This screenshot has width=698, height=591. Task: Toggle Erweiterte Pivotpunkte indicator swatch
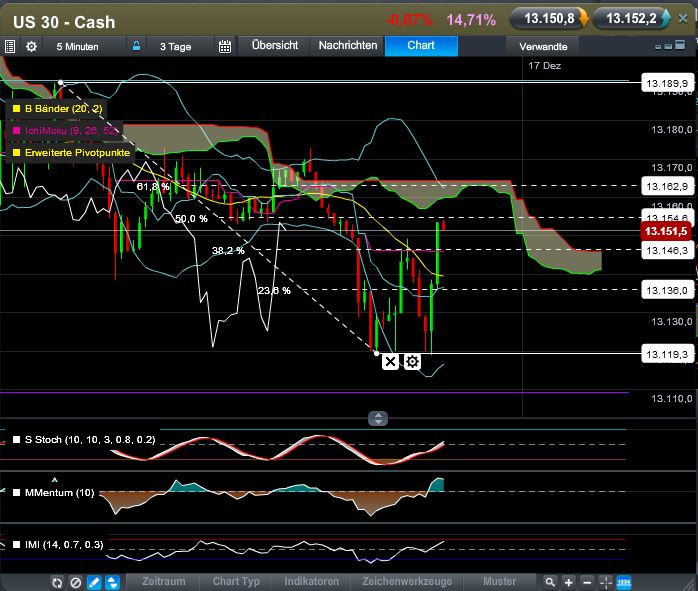click(x=16, y=153)
